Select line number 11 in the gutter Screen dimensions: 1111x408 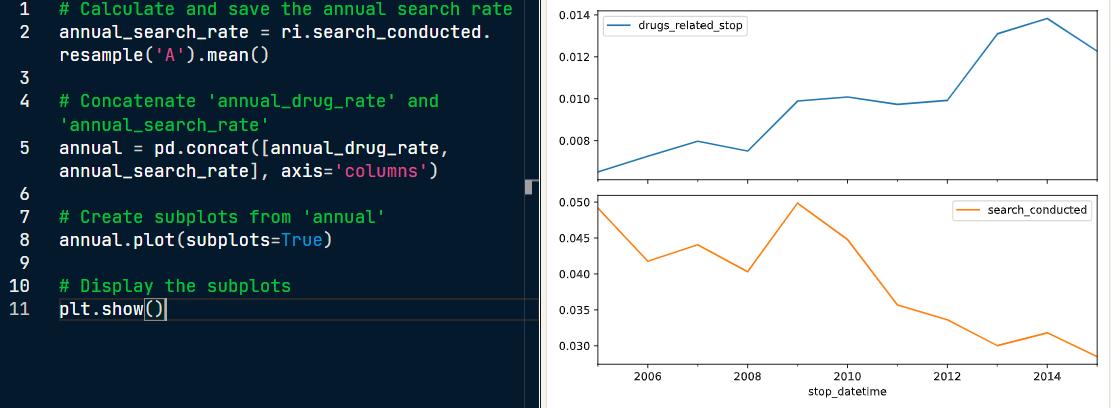[x=21, y=309]
